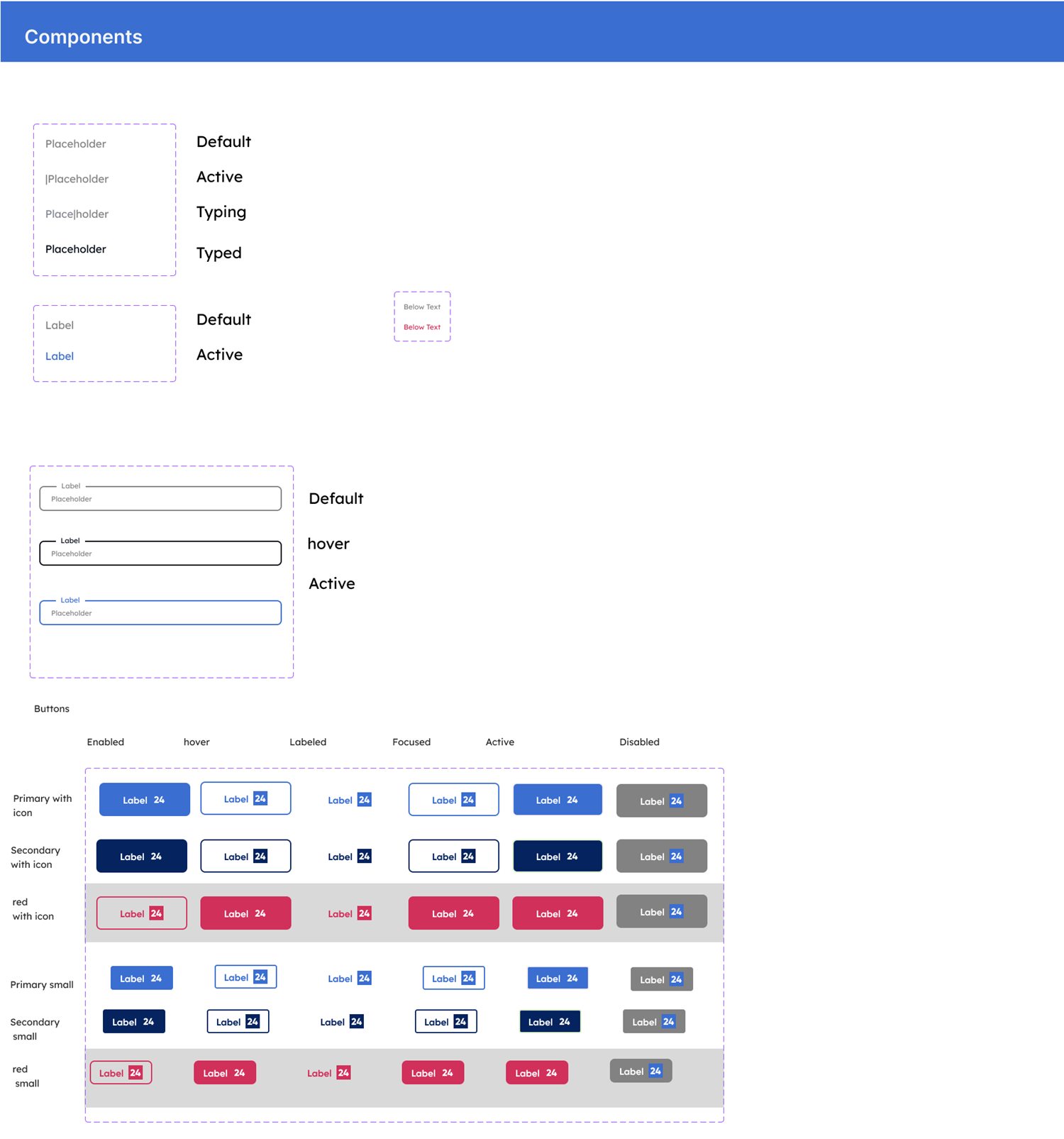Screen dimensions: 1064x1139
Task: Click the red with icon Focused button
Action: (x=453, y=913)
